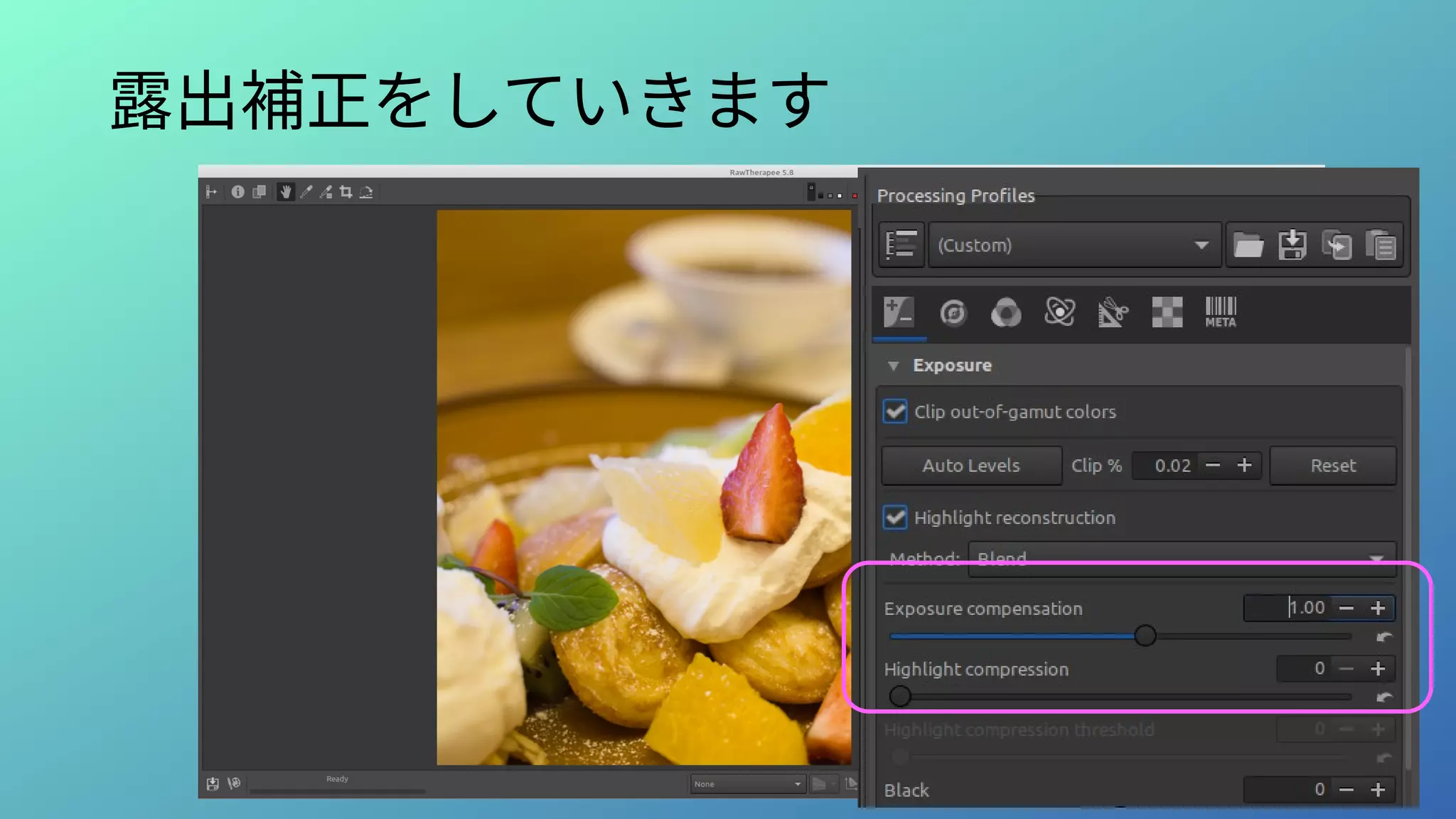The width and height of the screenshot is (1456, 819).
Task: Select the Hand navigation tool
Action: point(285,191)
